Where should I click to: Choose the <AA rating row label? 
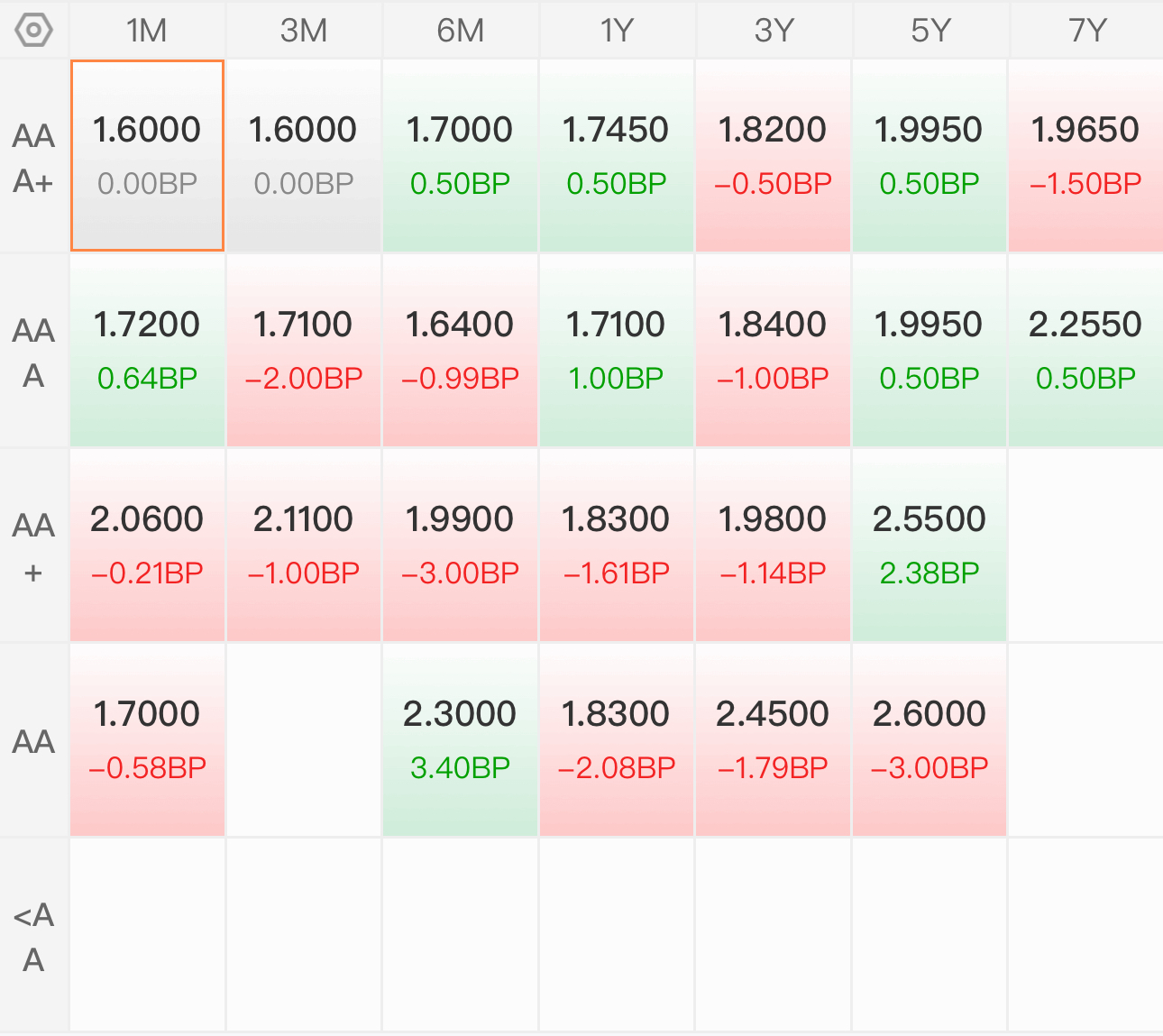(33, 936)
